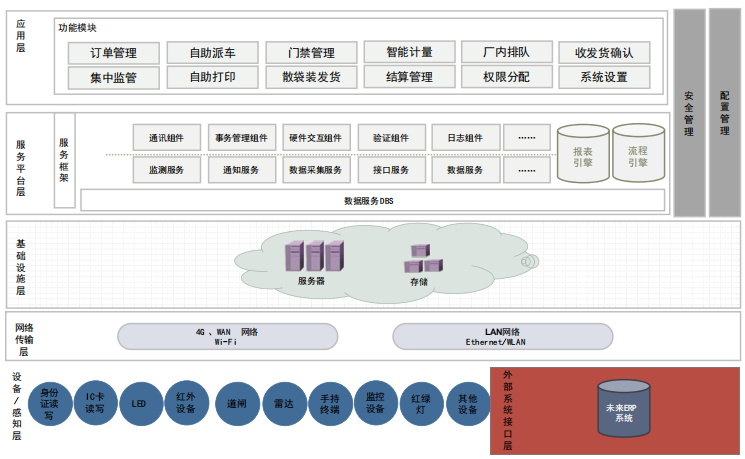745x459 pixels.
Task: Select the 报表引擎 cylinder
Action: pyautogui.click(x=582, y=154)
